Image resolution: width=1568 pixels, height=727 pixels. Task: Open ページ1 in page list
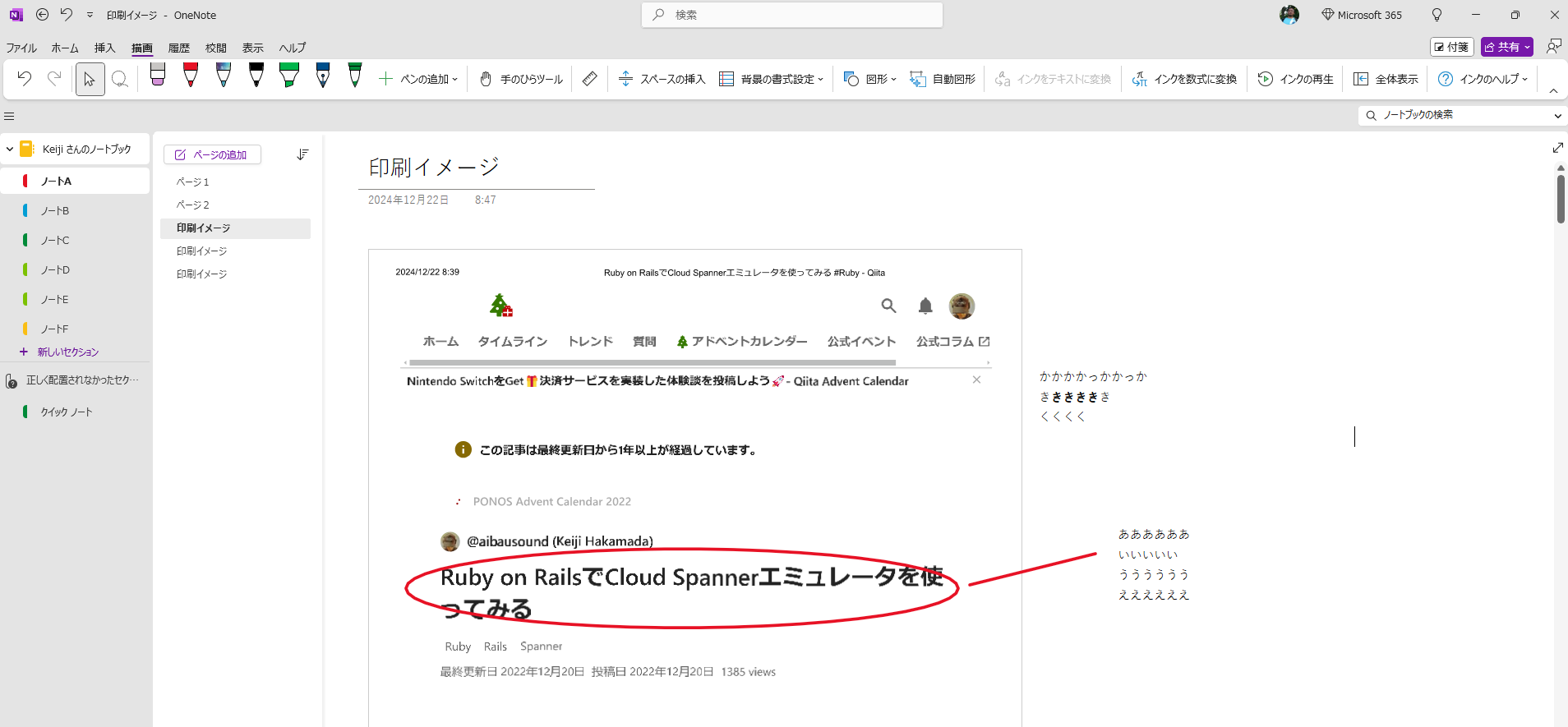(x=235, y=182)
